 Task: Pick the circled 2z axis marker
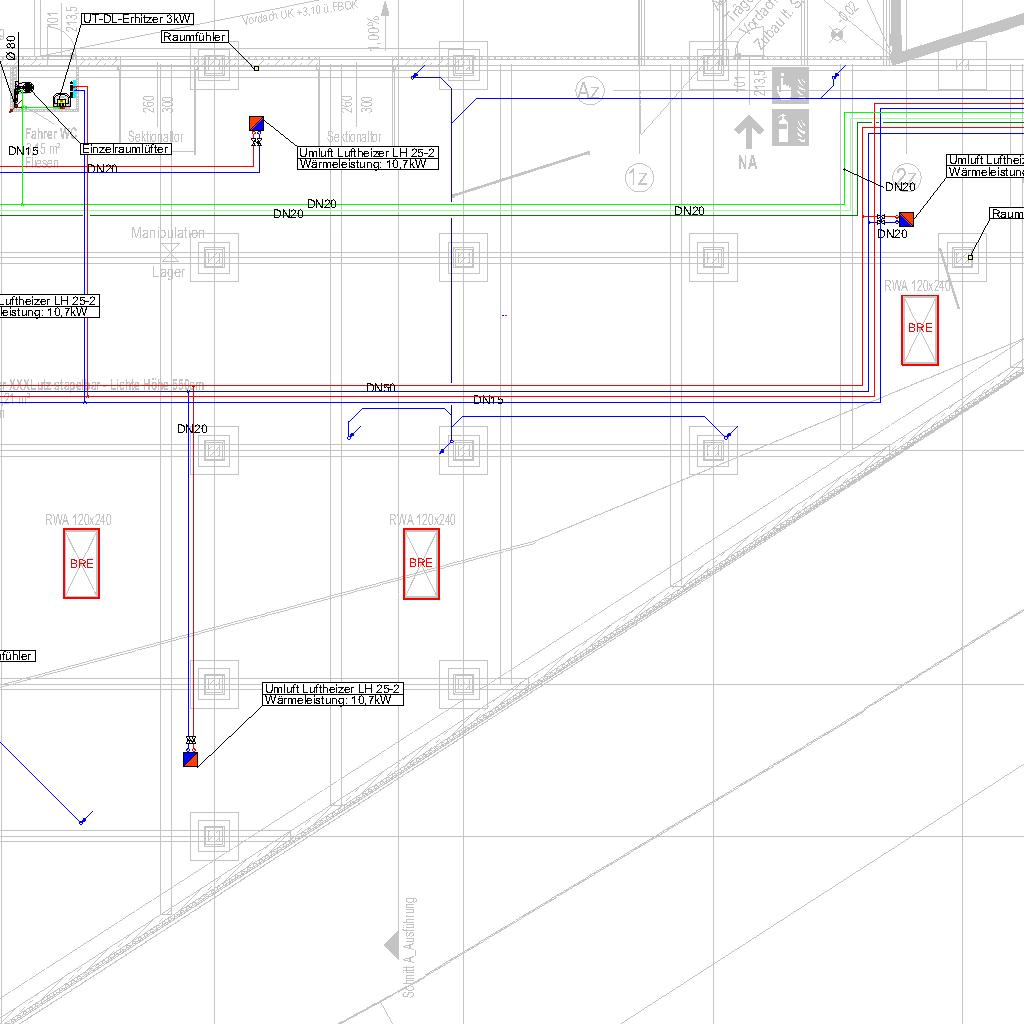(x=906, y=176)
